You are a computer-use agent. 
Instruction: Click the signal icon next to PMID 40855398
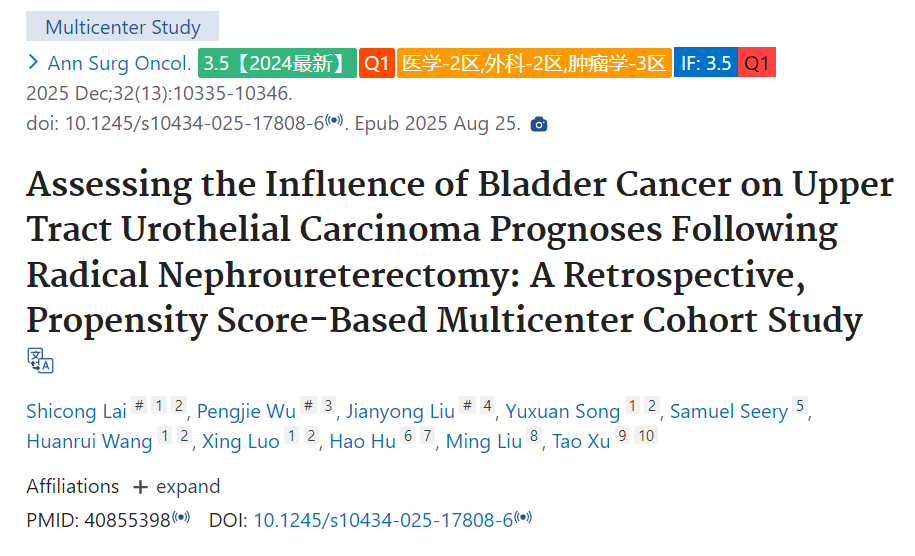(181, 517)
